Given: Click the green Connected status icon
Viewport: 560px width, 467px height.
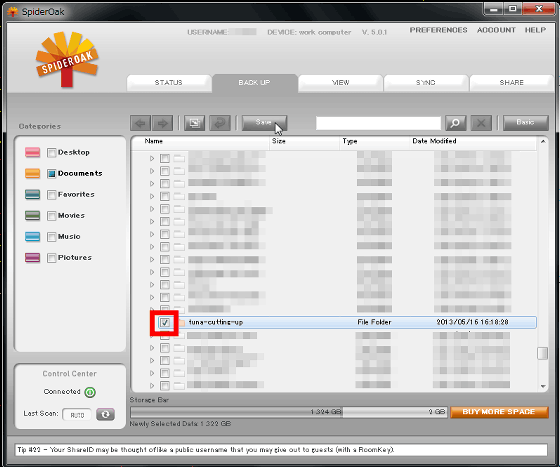Looking at the screenshot, I should [90, 392].
